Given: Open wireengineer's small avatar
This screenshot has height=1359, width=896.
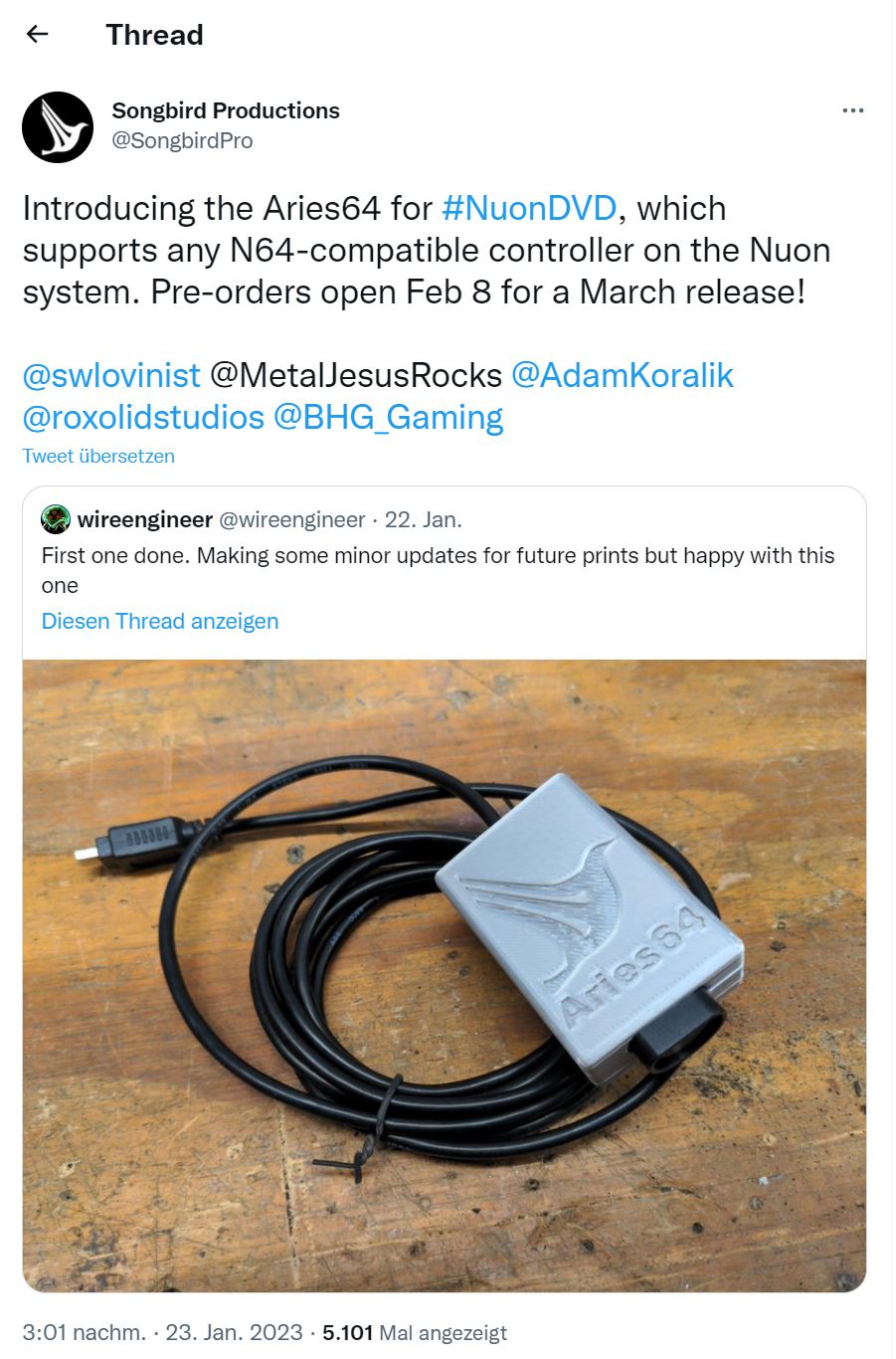Looking at the screenshot, I should (56, 519).
